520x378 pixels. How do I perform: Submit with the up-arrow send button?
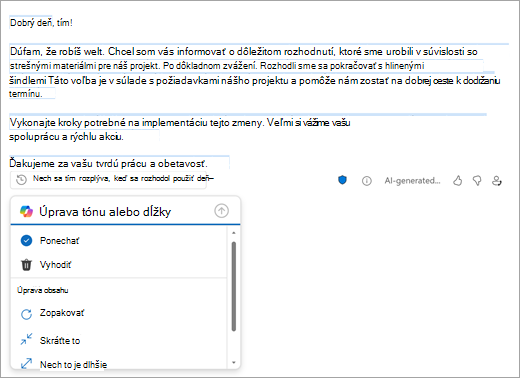[x=222, y=211]
